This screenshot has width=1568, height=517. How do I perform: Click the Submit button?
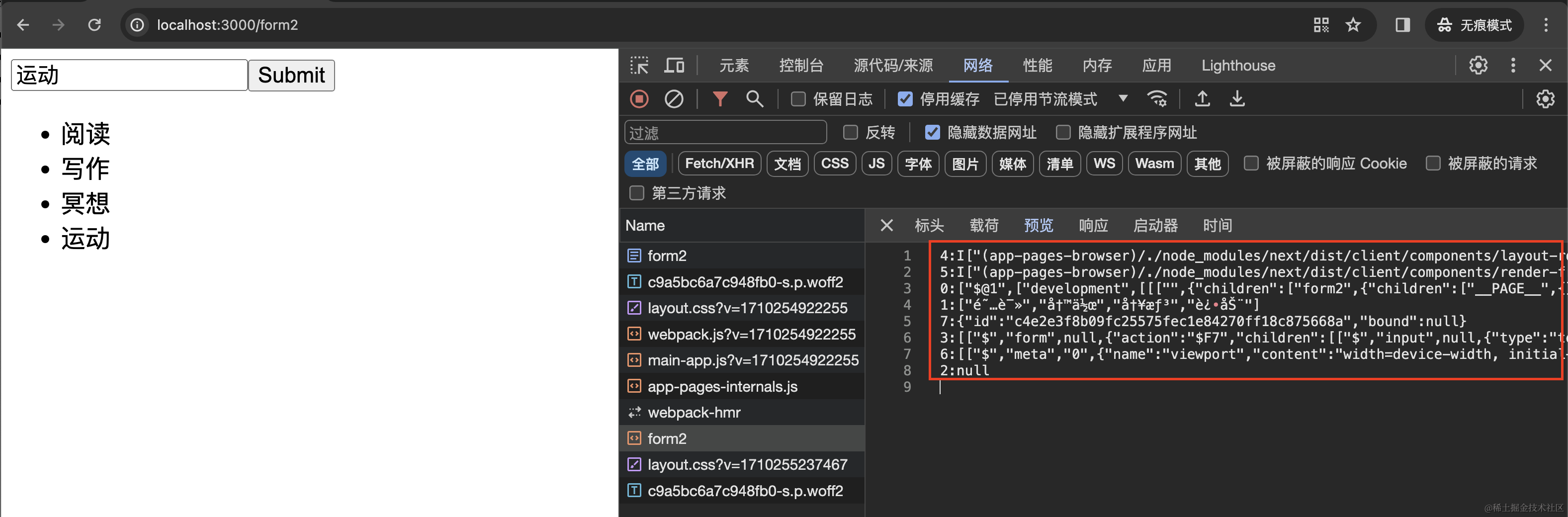(x=291, y=75)
